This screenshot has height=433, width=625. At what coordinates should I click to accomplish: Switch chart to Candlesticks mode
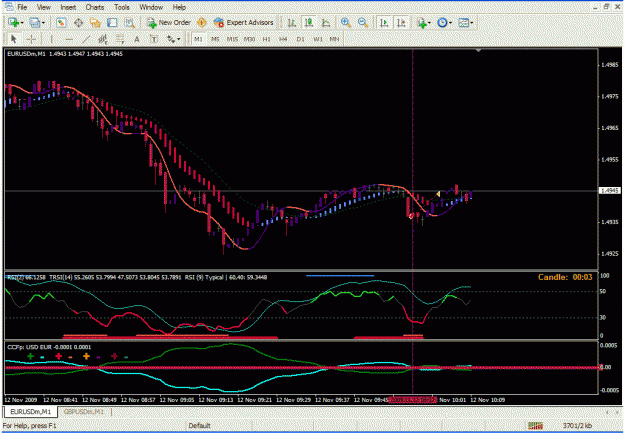(309, 23)
